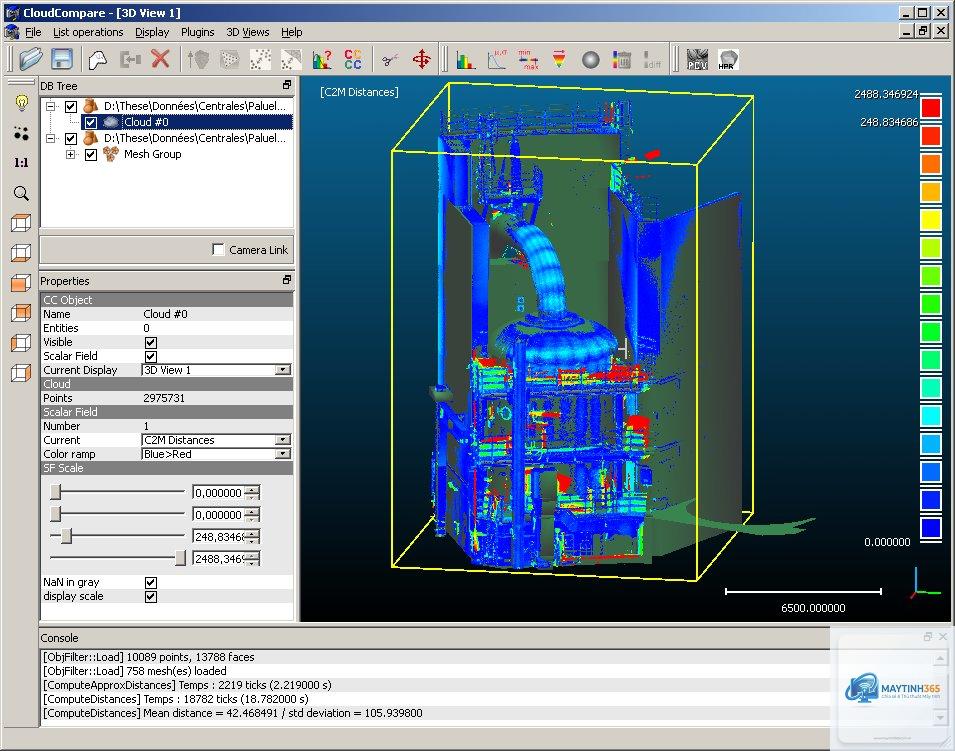Image resolution: width=955 pixels, height=751 pixels.
Task: Click the 2488.346 SF Scale slider handle
Action: click(x=180, y=558)
